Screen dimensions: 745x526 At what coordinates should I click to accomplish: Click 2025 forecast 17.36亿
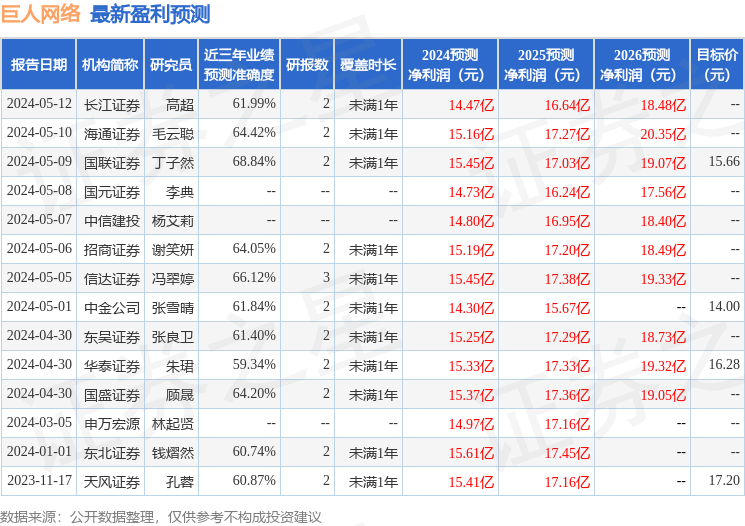567,395
